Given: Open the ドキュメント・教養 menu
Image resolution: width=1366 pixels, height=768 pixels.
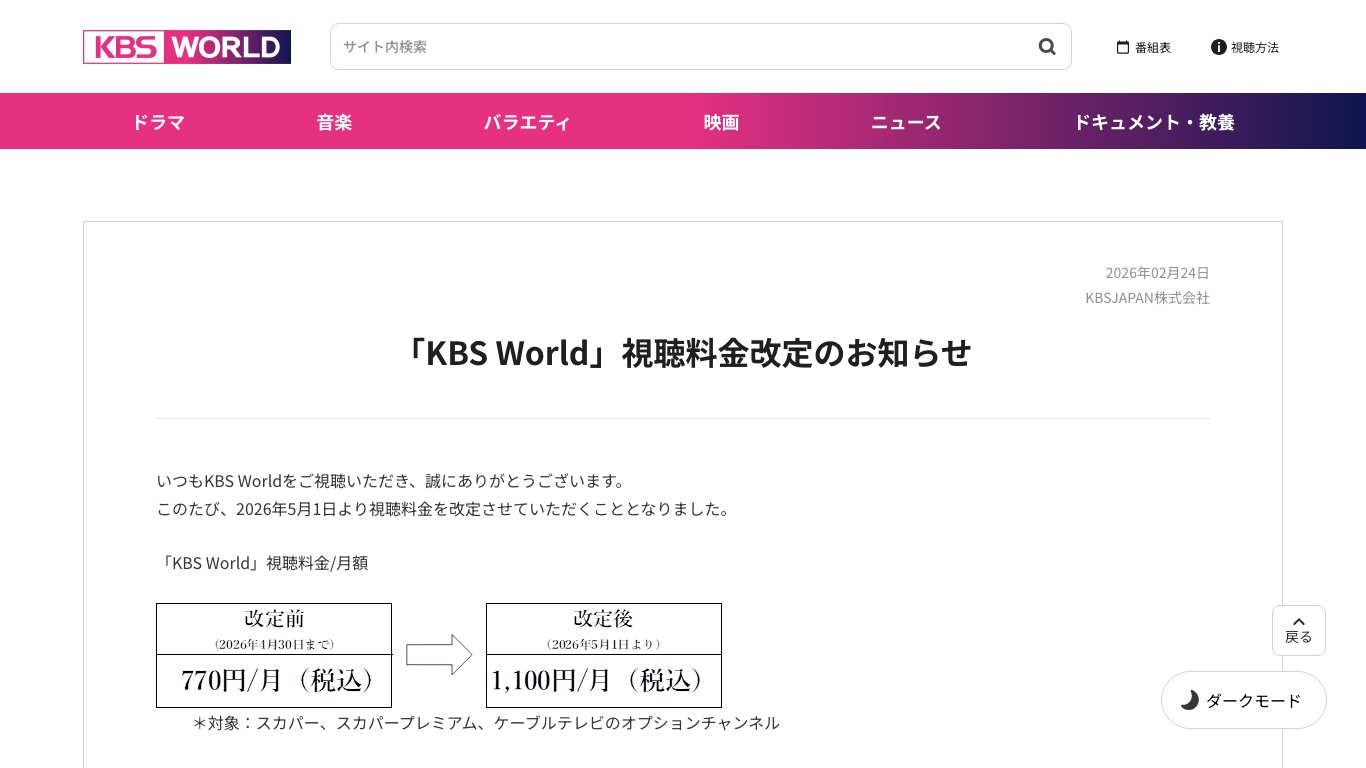Looking at the screenshot, I should [x=1154, y=122].
